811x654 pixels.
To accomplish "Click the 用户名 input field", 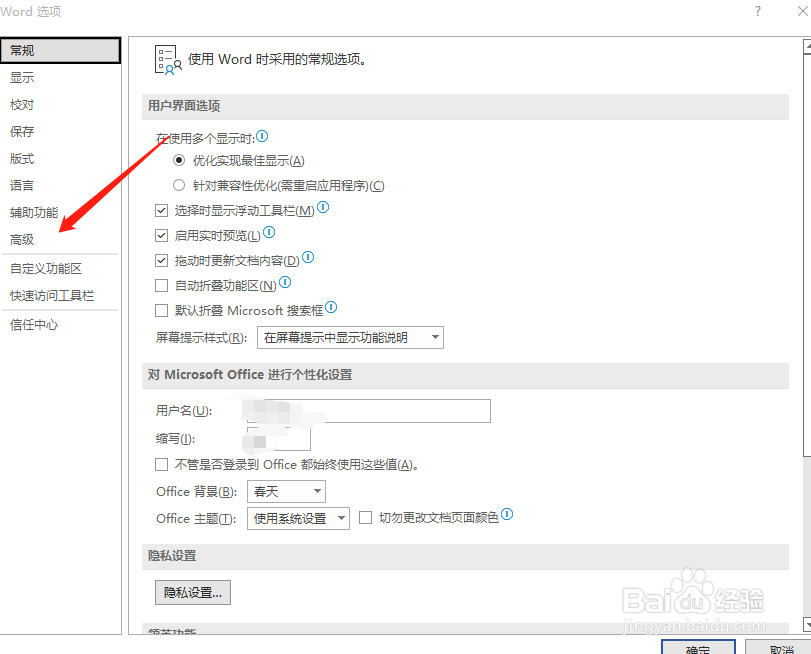I will (x=369, y=411).
